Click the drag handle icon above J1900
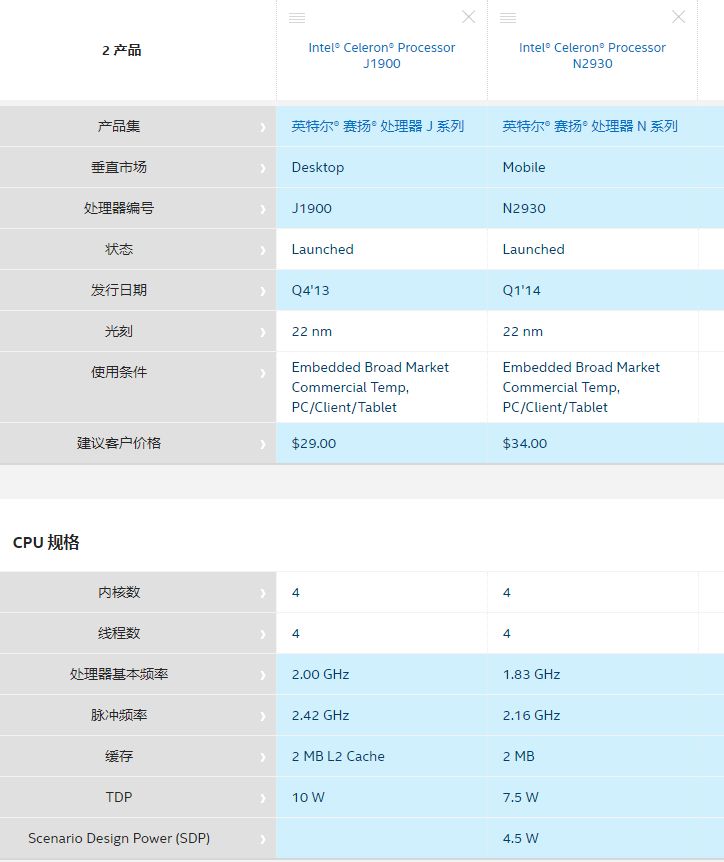Image resolution: width=724 pixels, height=862 pixels. tap(297, 18)
